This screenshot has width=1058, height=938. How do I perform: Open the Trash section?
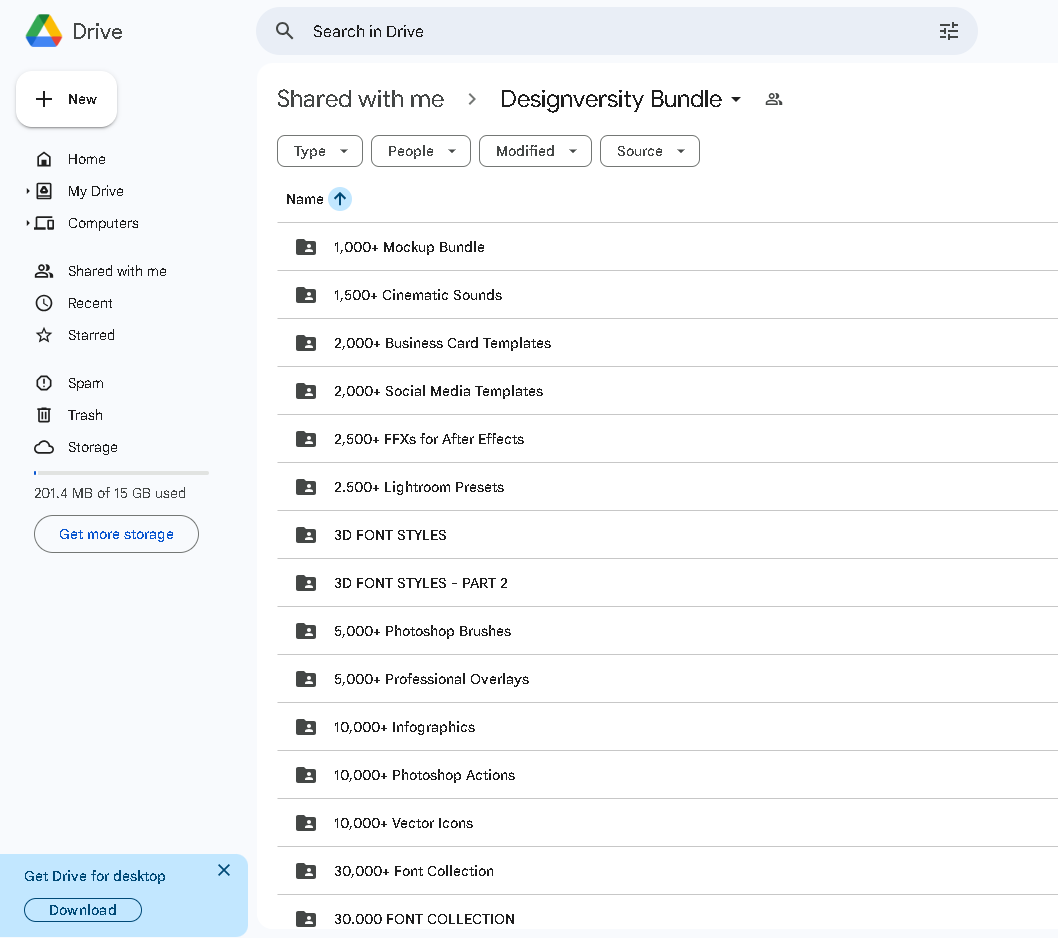pos(85,415)
